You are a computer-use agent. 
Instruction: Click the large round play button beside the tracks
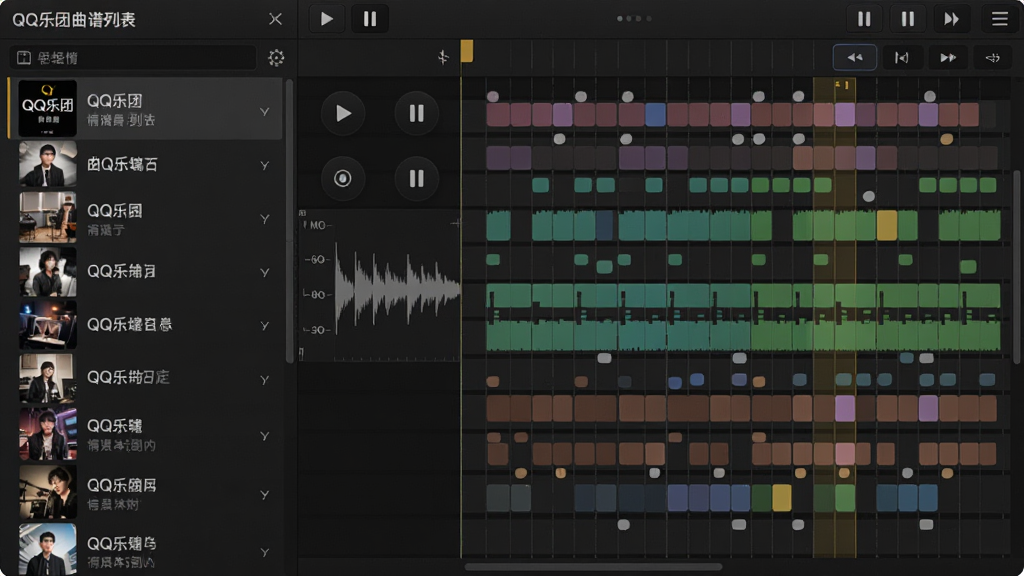click(343, 114)
